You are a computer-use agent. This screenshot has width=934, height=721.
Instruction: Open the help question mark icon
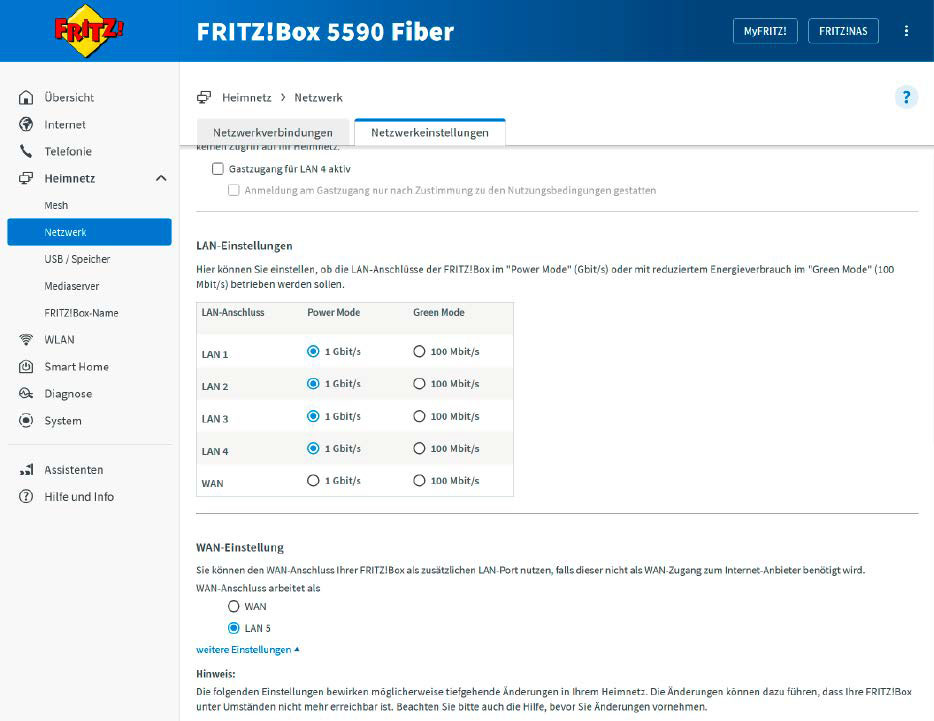coord(906,97)
